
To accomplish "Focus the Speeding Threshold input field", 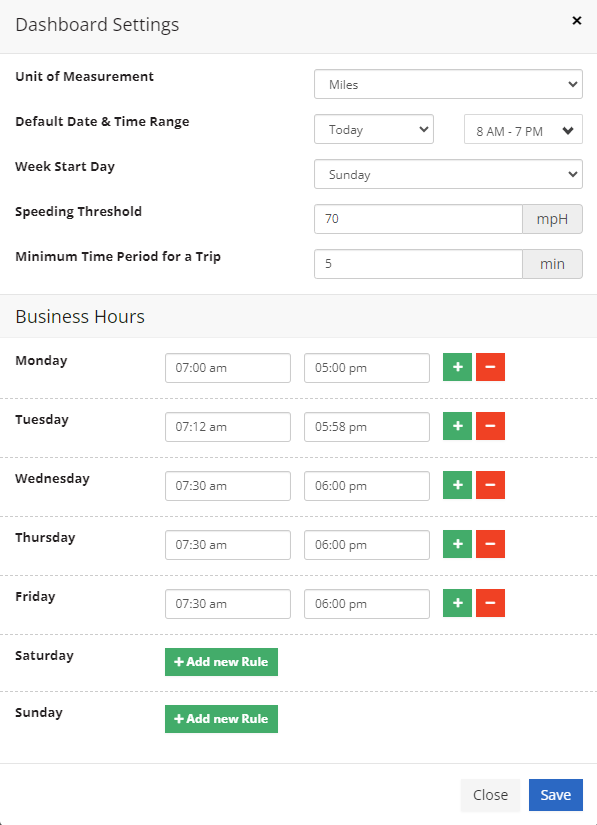I will point(418,219).
